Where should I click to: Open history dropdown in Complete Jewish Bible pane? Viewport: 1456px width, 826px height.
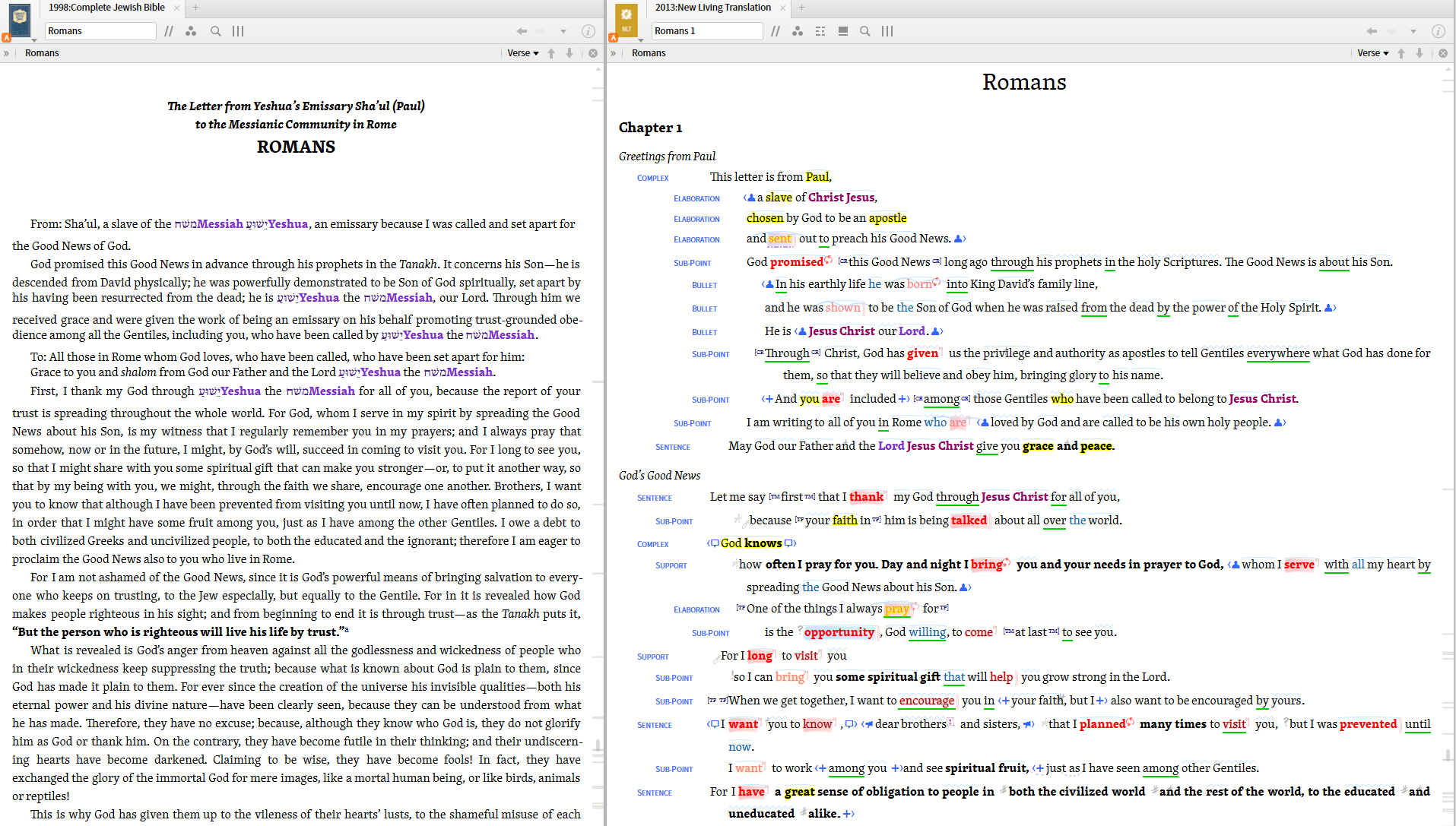tap(563, 31)
